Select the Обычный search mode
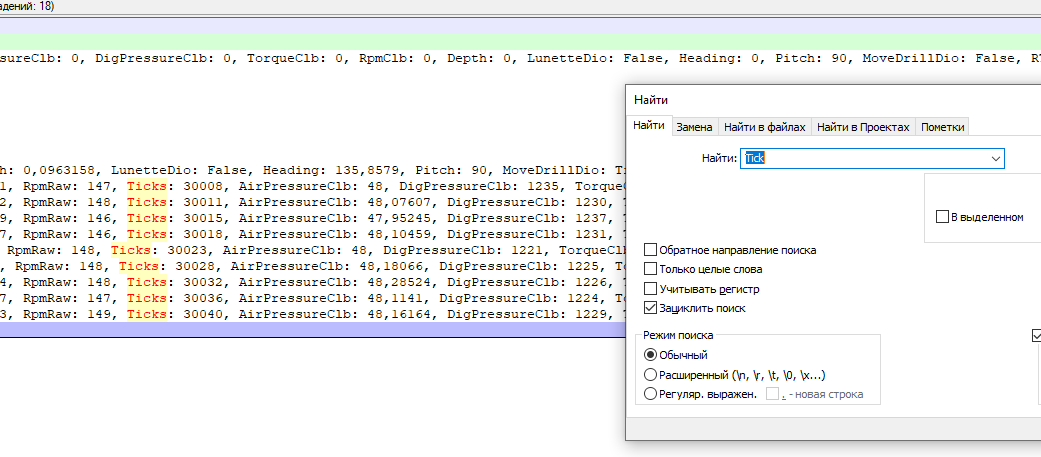Screen dimensions: 1041x457 (651, 355)
